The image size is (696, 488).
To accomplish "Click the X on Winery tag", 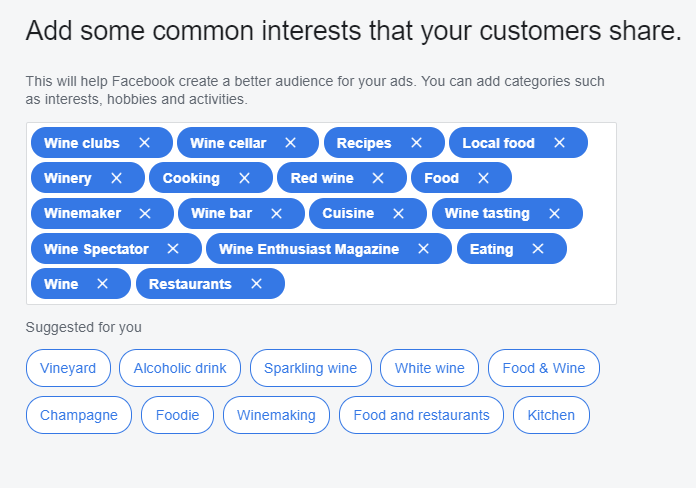I will click(x=116, y=178).
